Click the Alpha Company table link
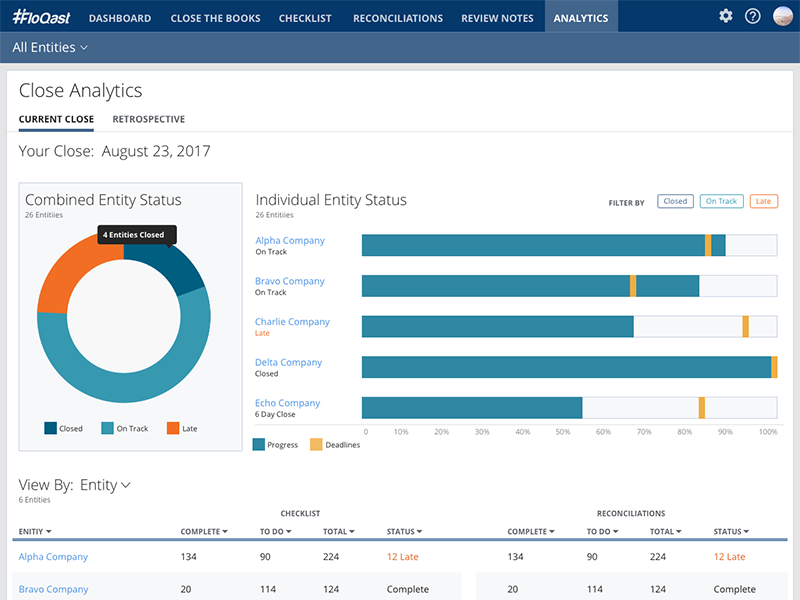This screenshot has width=800, height=600. (53, 557)
